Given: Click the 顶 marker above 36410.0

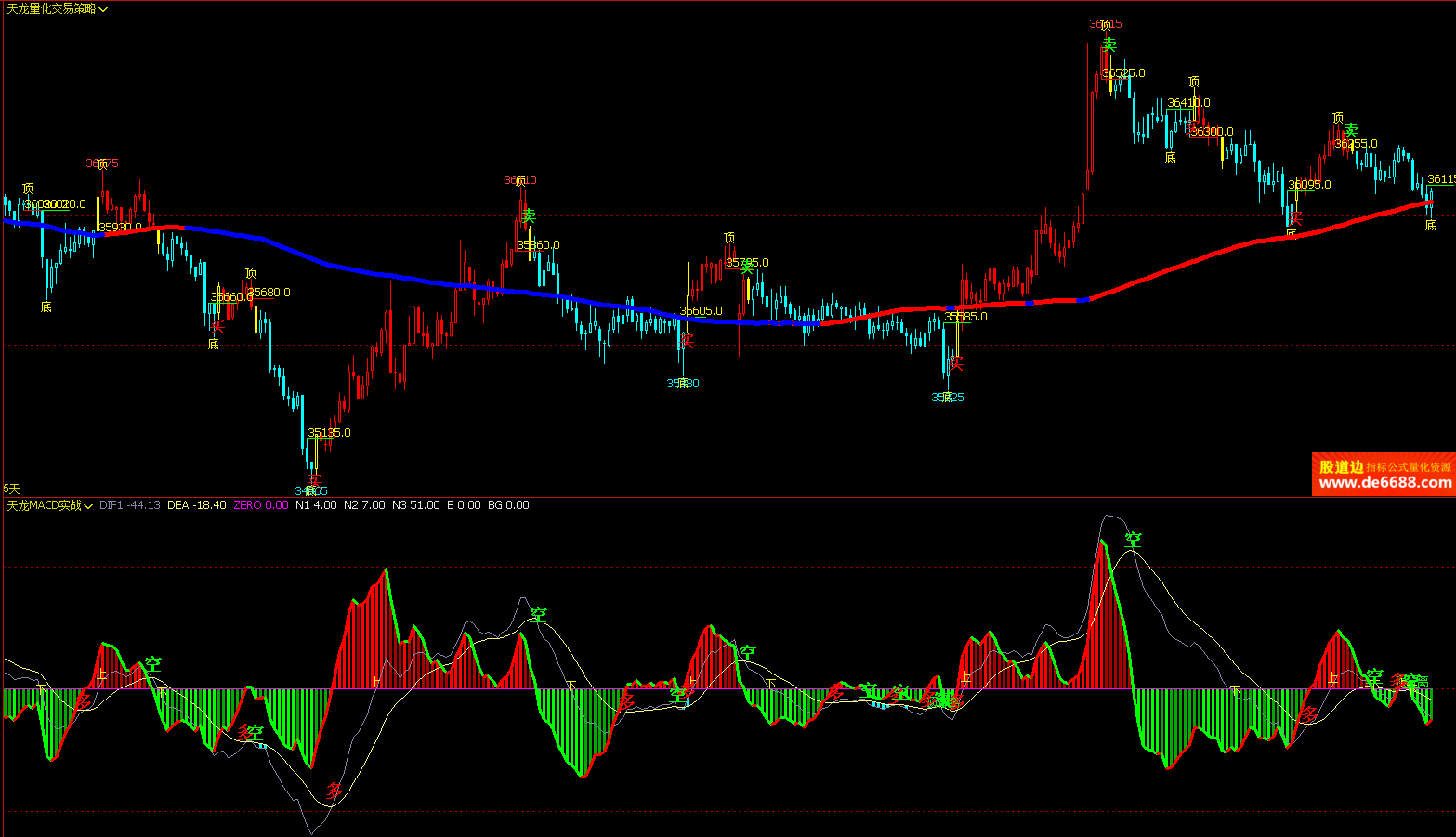Looking at the screenshot, I should (x=1194, y=83).
